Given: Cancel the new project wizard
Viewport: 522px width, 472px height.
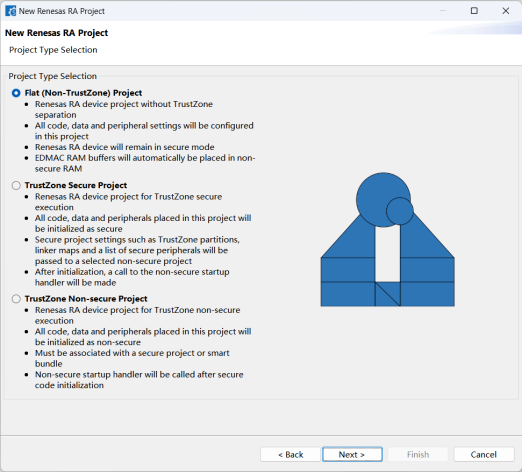Looking at the screenshot, I should coord(484,454).
